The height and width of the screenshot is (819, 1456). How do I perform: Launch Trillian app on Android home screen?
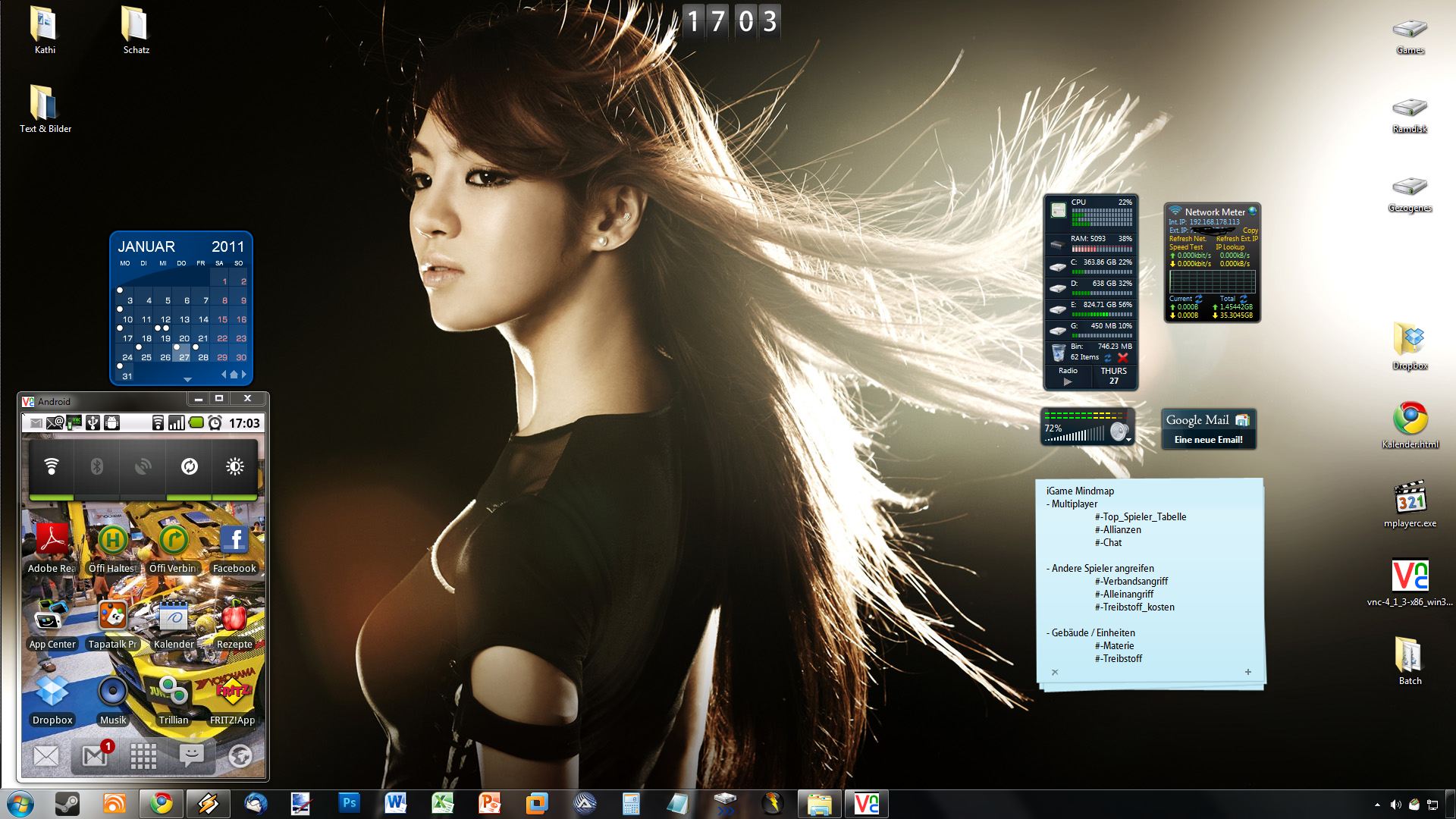(x=173, y=692)
